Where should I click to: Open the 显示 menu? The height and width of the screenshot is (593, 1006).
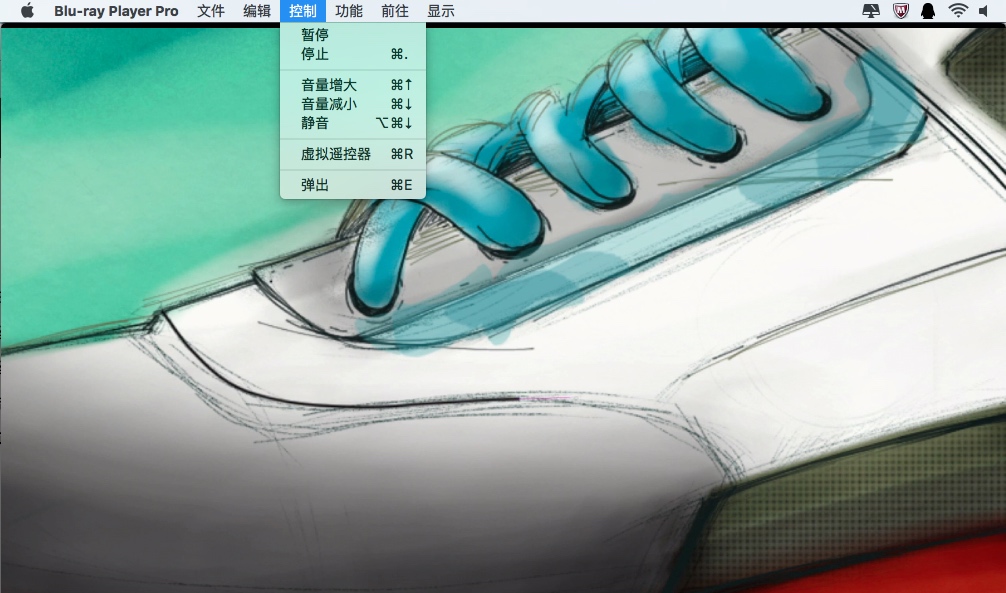point(441,11)
